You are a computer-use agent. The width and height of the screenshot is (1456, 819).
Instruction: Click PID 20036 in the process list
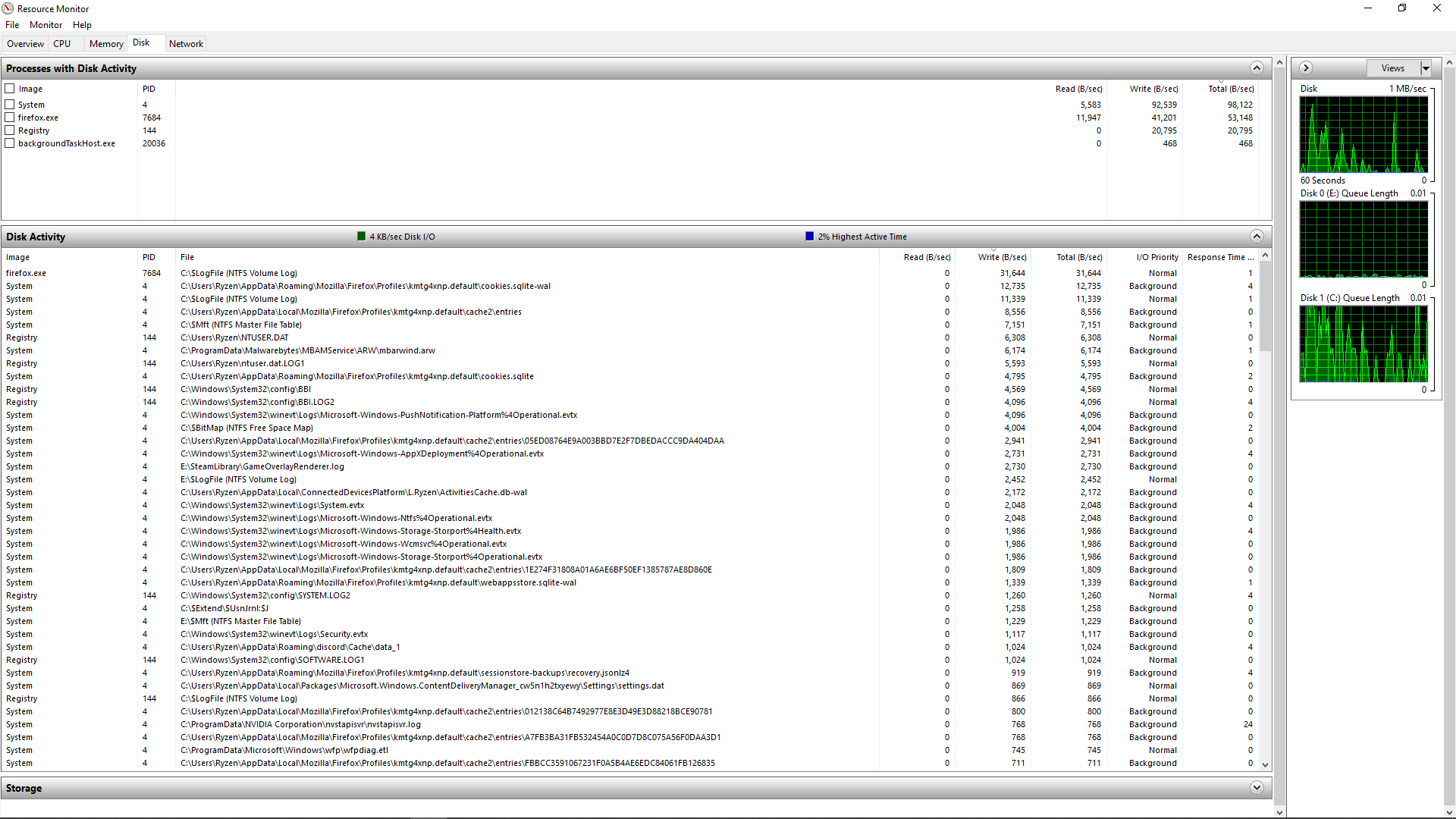pyautogui.click(x=154, y=143)
